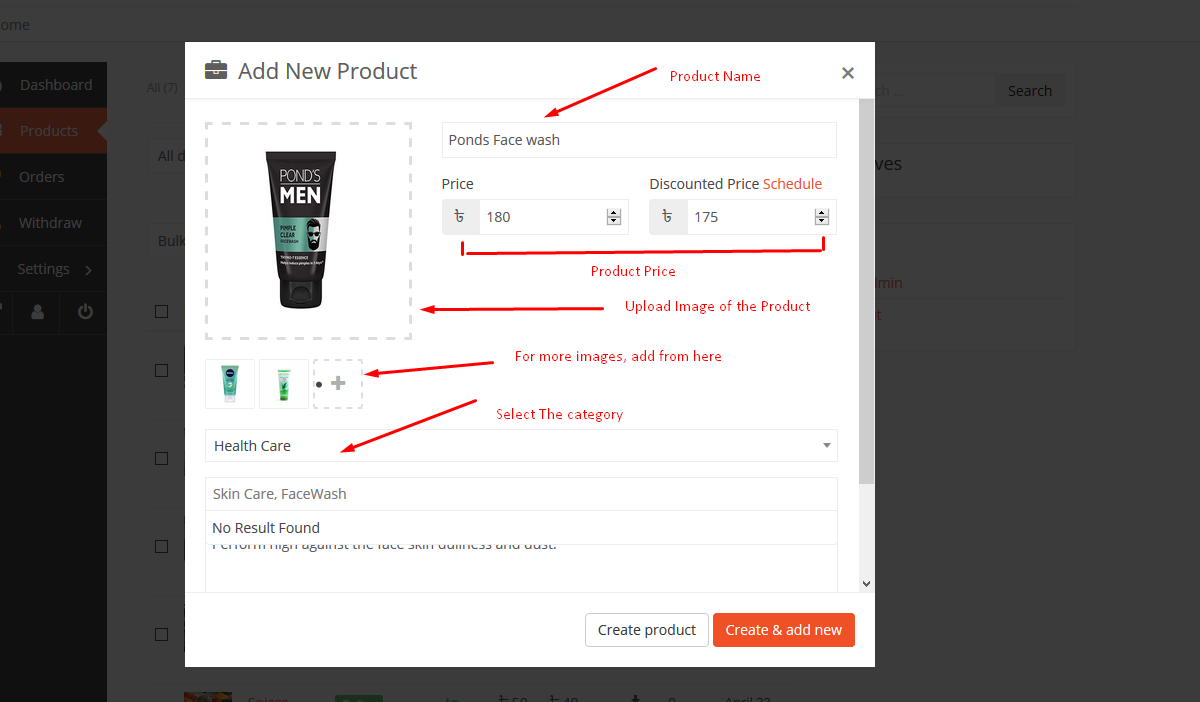Decrease the Price value with down arrow

tap(614, 221)
